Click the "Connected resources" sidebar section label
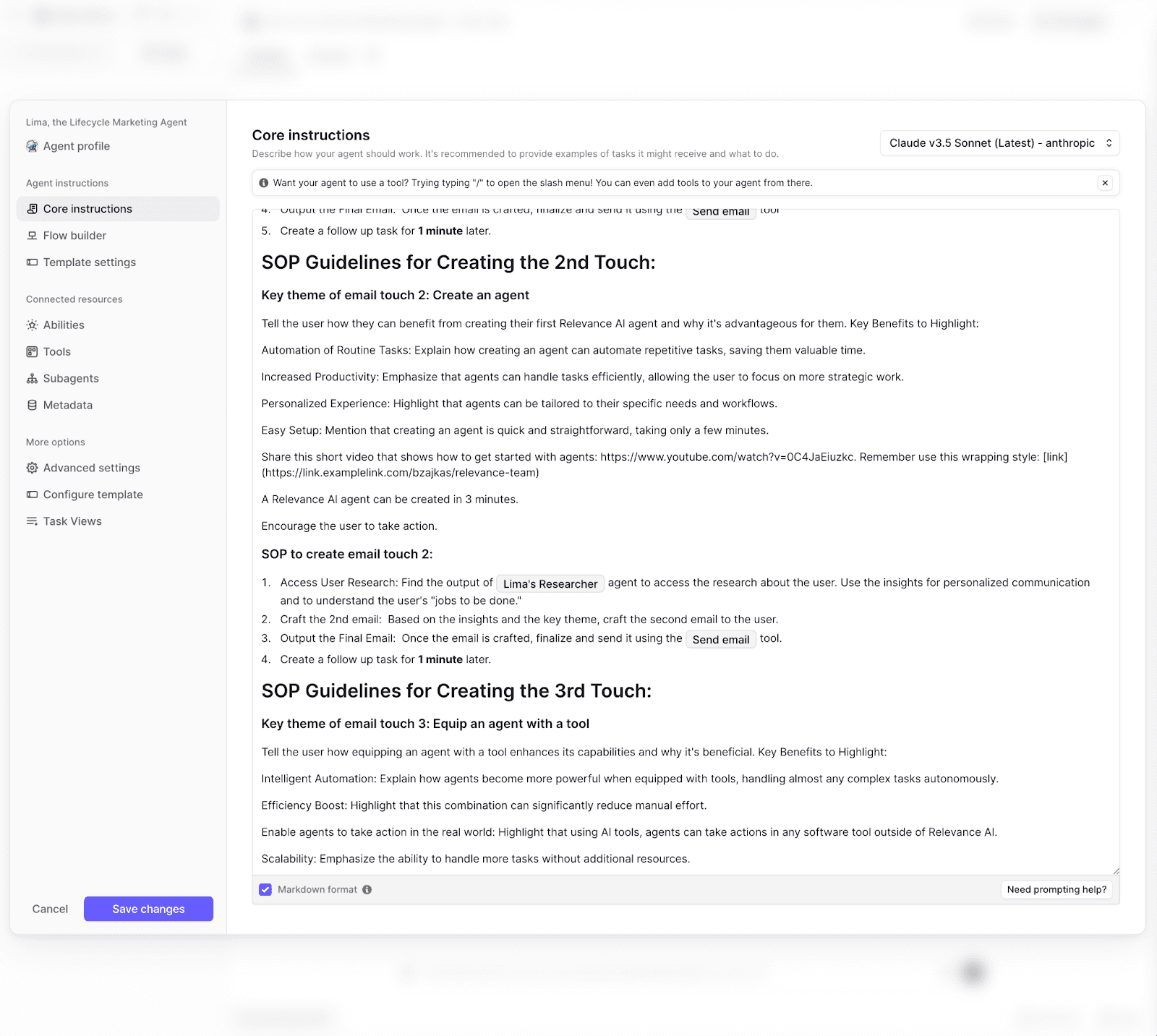Screen dimensions: 1157x1036 [74, 299]
